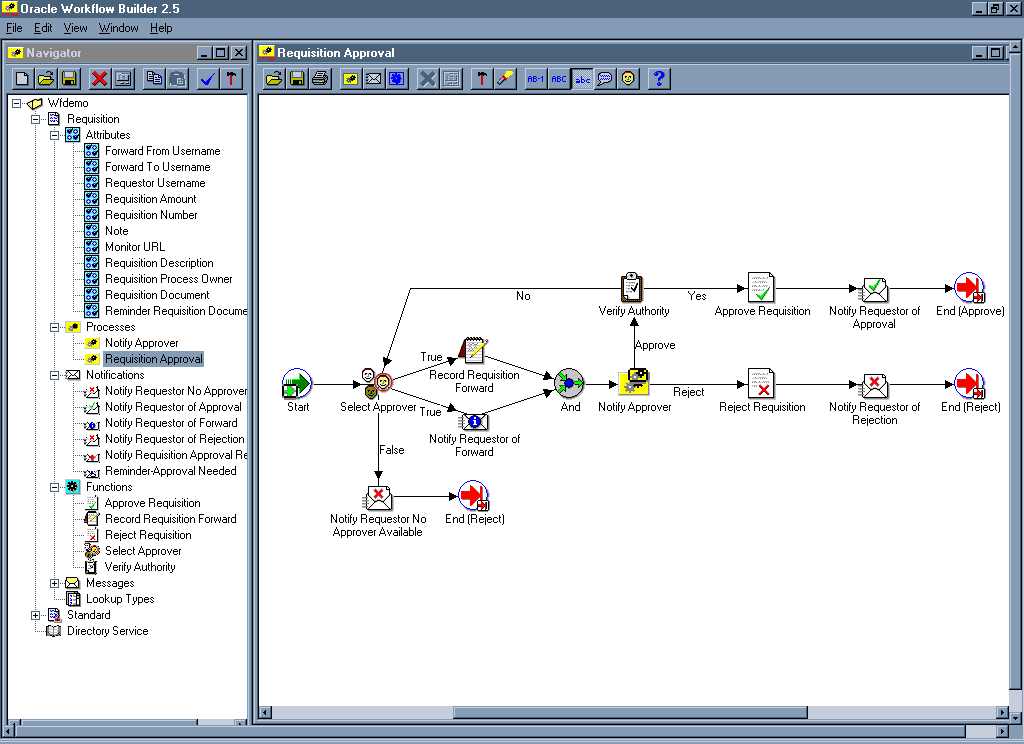Open the Window menu
This screenshot has width=1024, height=744.
(118, 28)
